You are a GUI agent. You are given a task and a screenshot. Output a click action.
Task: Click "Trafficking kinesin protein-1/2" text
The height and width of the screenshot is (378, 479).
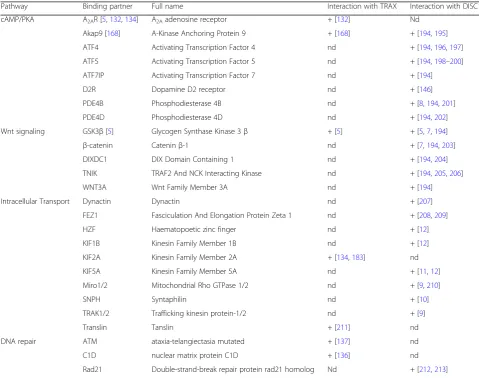[199, 313]
